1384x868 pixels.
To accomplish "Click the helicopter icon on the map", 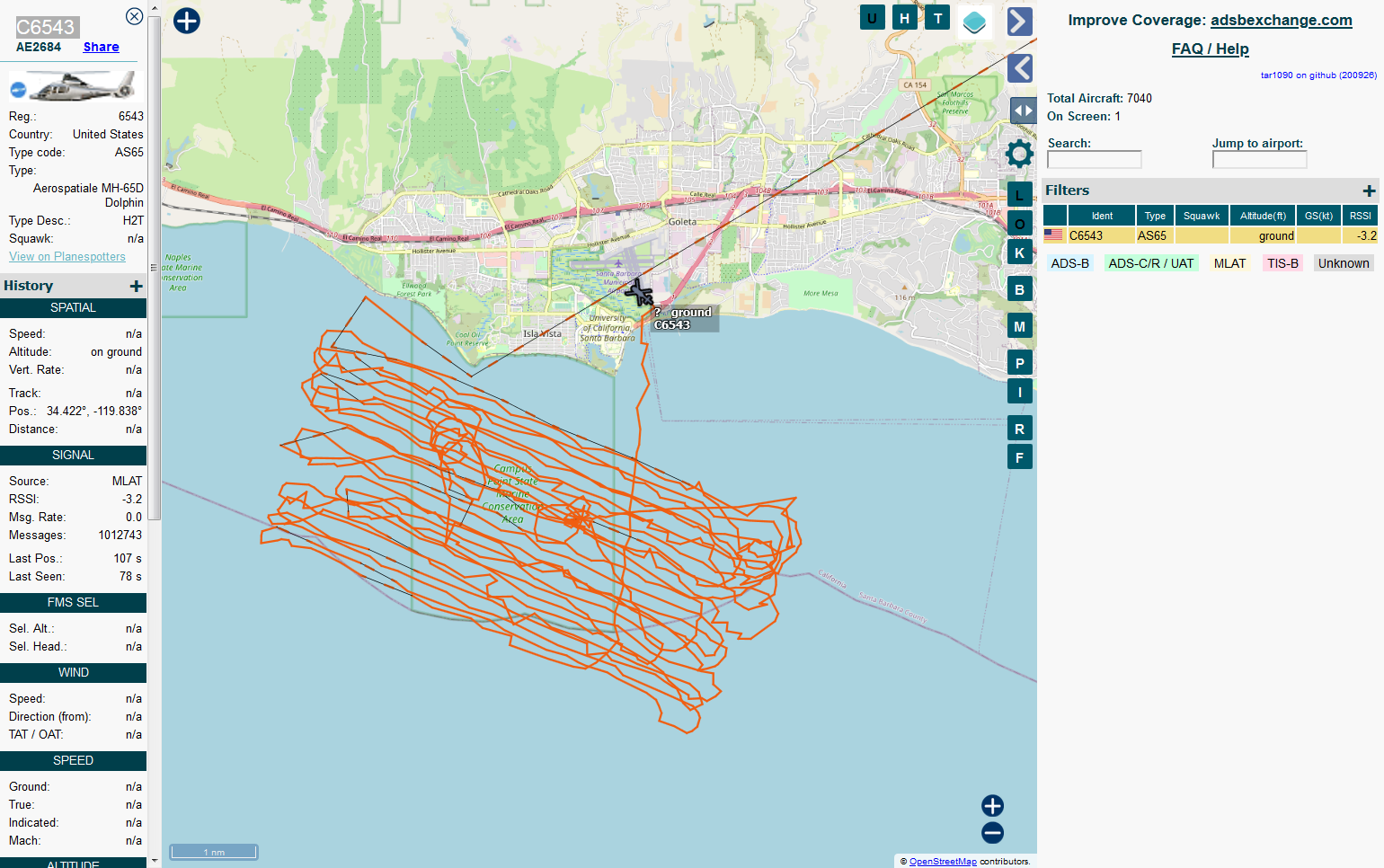I will 640,292.
